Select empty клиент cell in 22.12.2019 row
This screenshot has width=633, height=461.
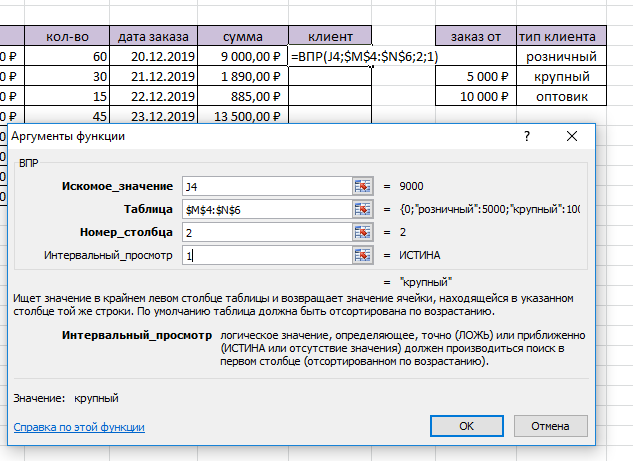pyautogui.click(x=330, y=96)
